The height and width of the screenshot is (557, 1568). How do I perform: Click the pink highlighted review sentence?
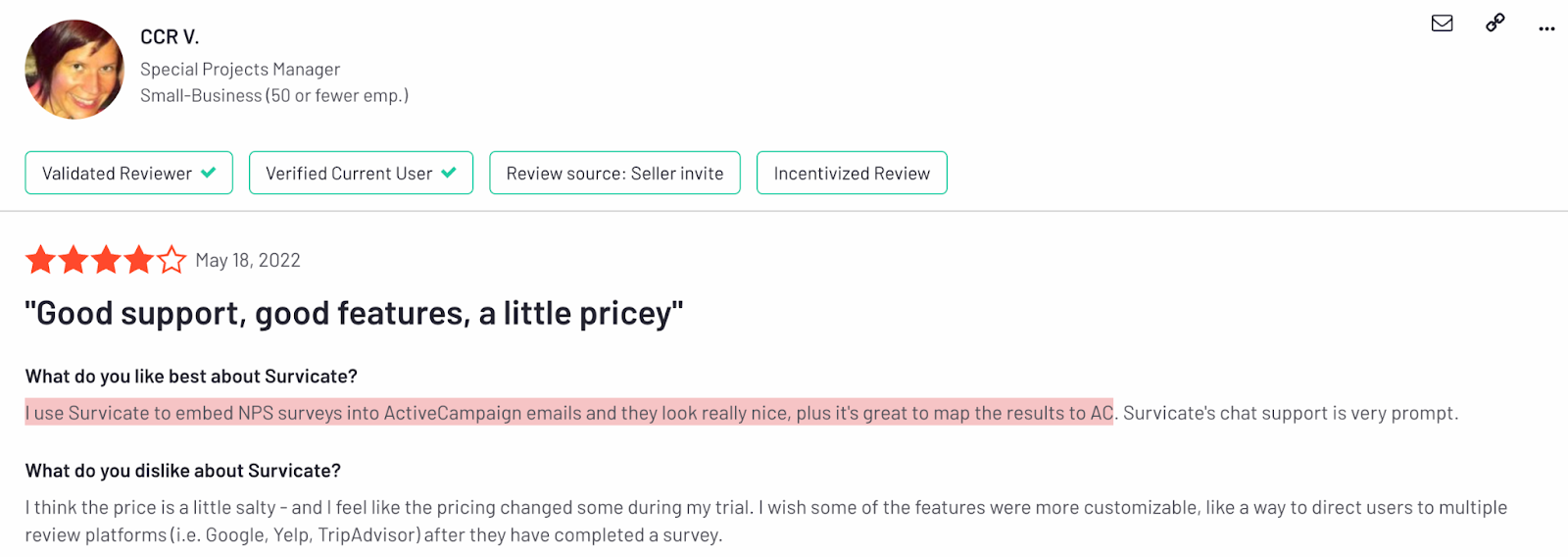569,413
